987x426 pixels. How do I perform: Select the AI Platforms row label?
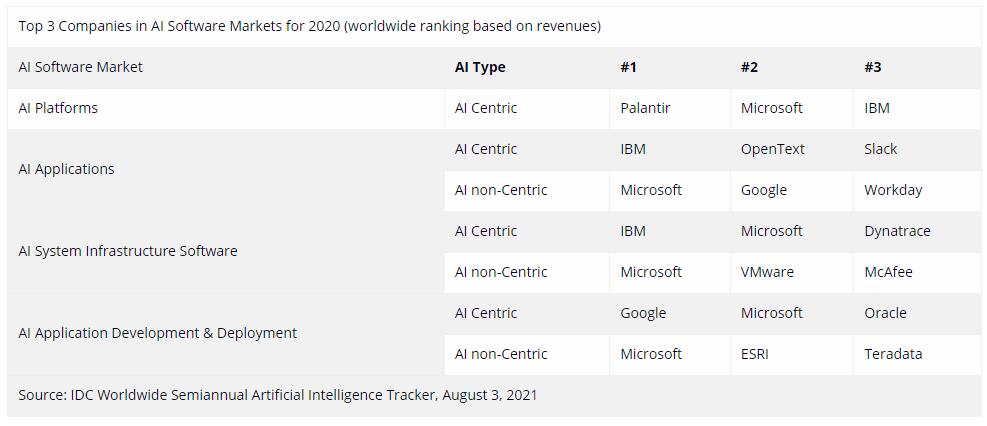[58, 108]
